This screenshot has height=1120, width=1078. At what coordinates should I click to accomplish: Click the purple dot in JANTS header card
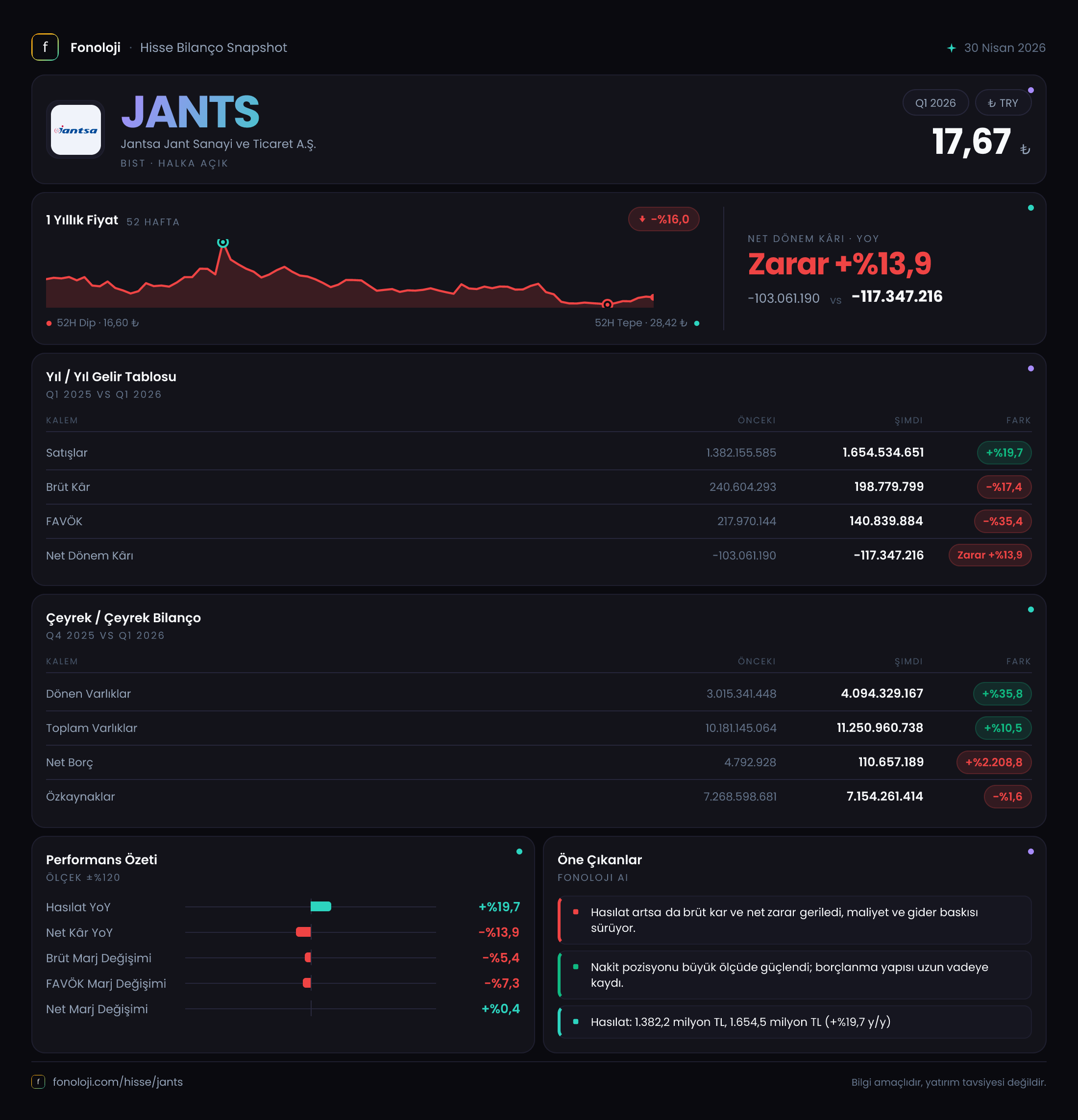tap(1030, 90)
